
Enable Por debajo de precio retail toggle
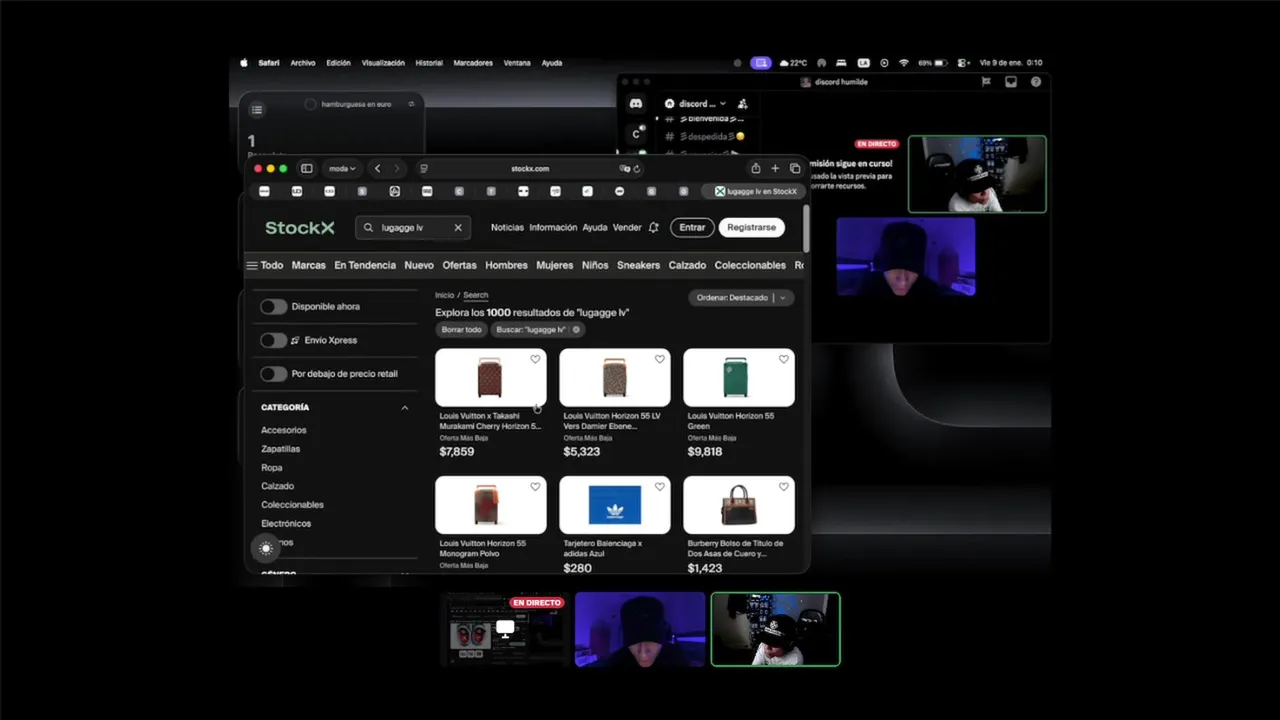(273, 374)
